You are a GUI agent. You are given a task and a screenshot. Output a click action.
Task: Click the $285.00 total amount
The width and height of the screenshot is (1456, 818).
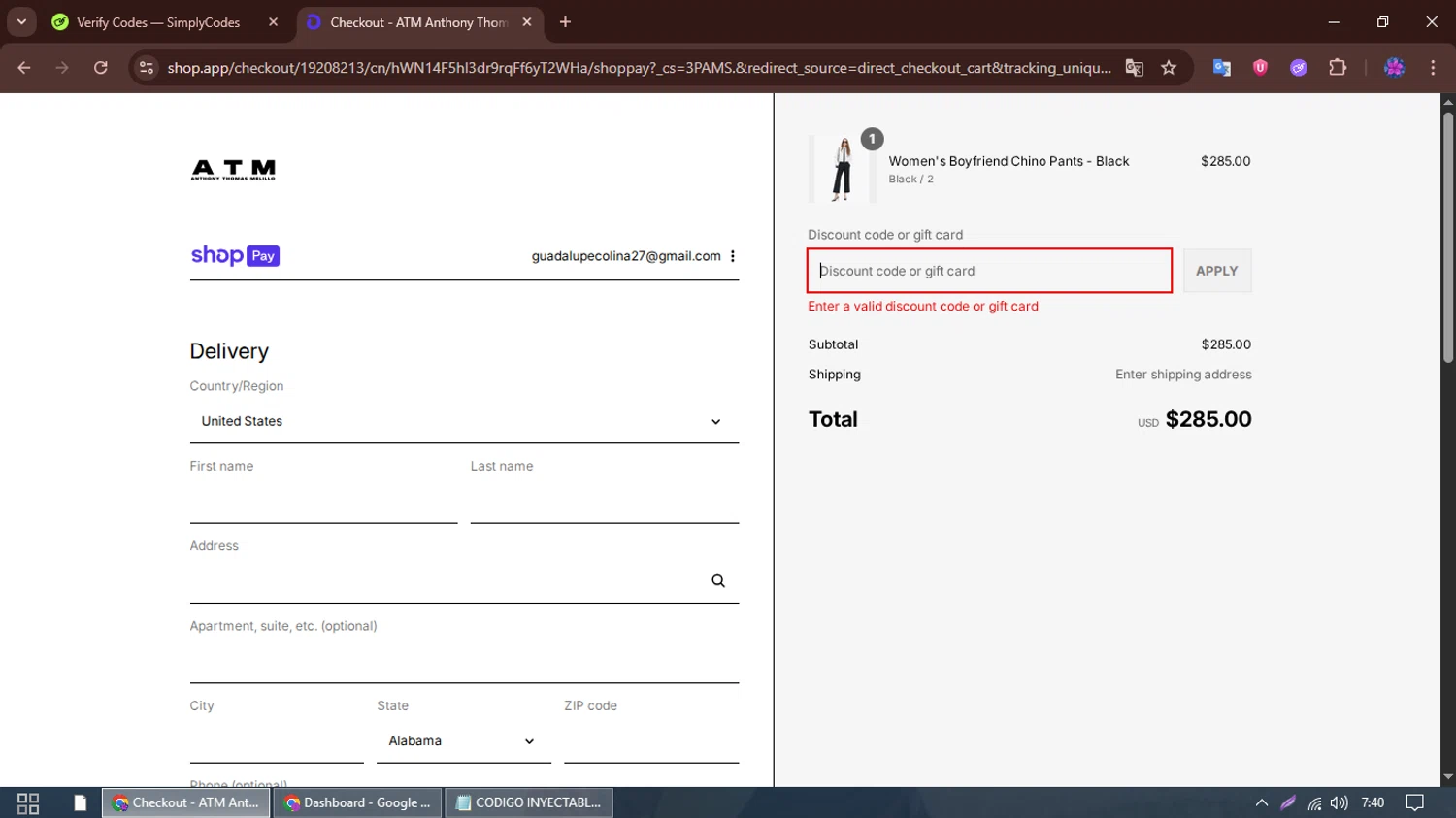tap(1208, 419)
